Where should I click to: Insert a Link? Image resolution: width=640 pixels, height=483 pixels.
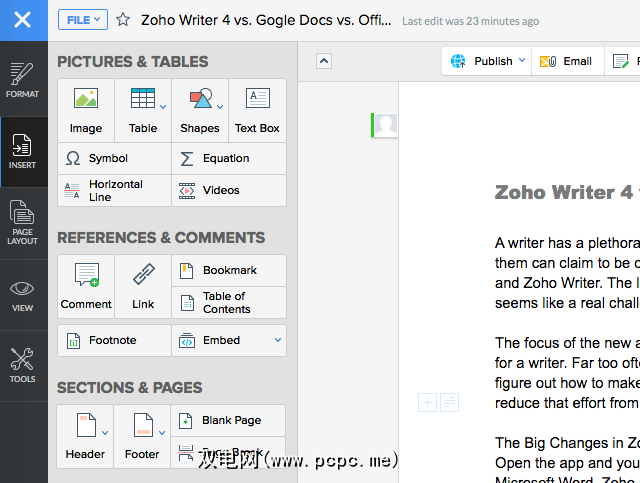(143, 286)
